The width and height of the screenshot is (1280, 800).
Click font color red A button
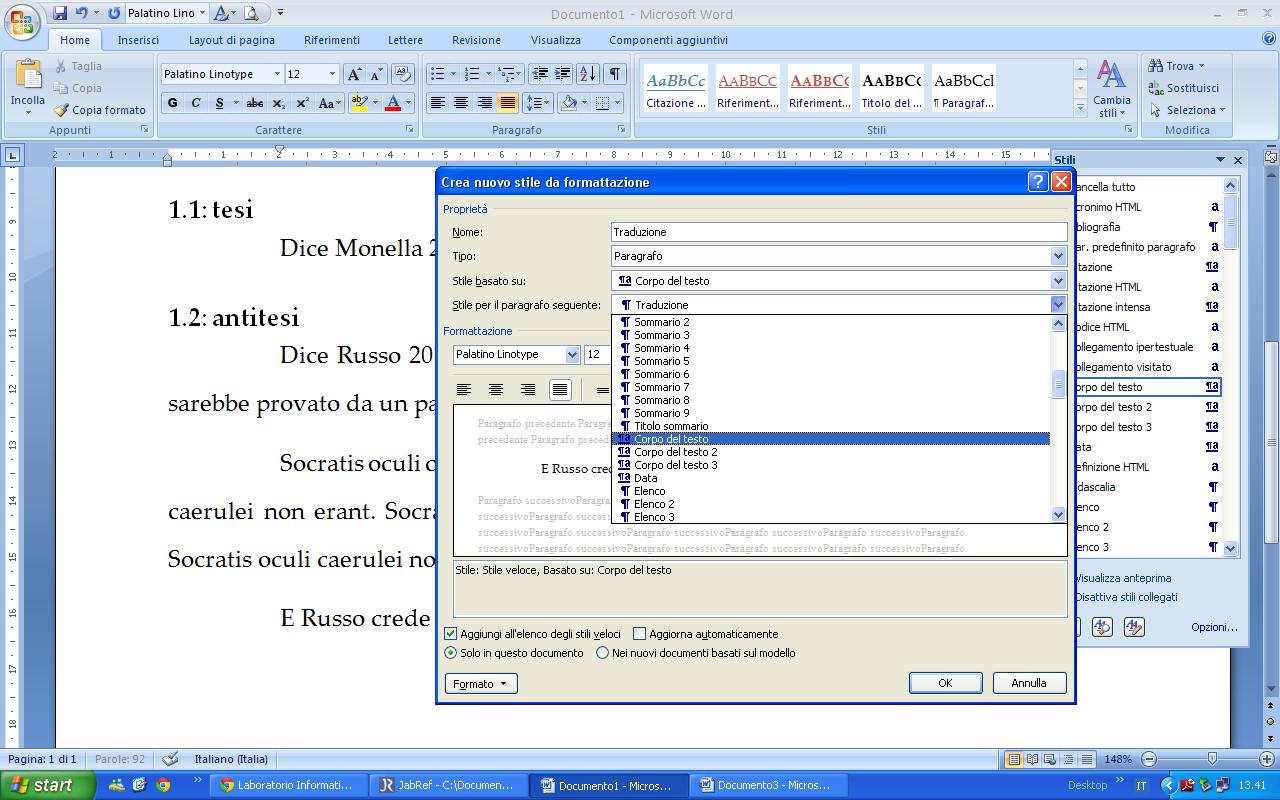coord(393,103)
